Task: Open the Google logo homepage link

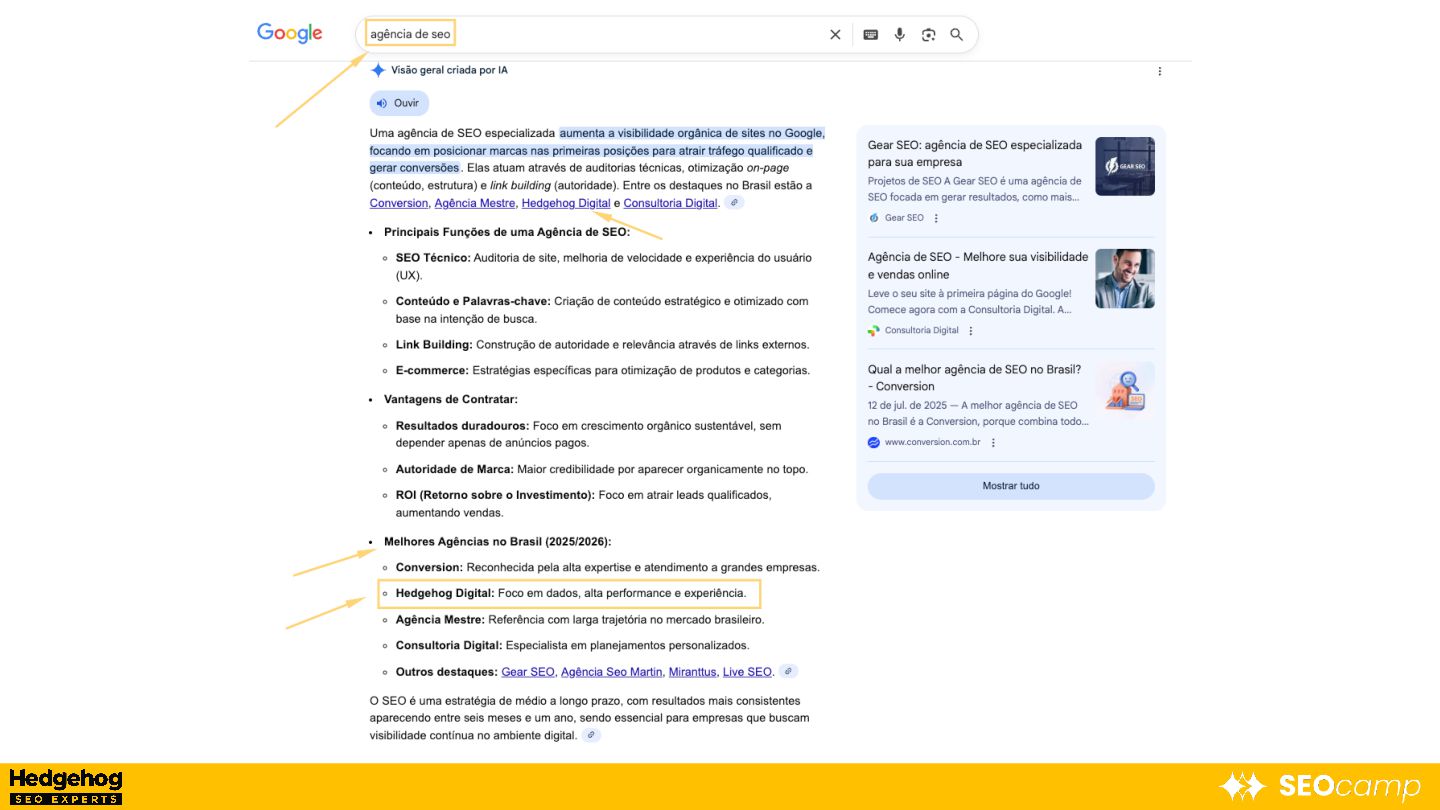Action: pyautogui.click(x=290, y=33)
